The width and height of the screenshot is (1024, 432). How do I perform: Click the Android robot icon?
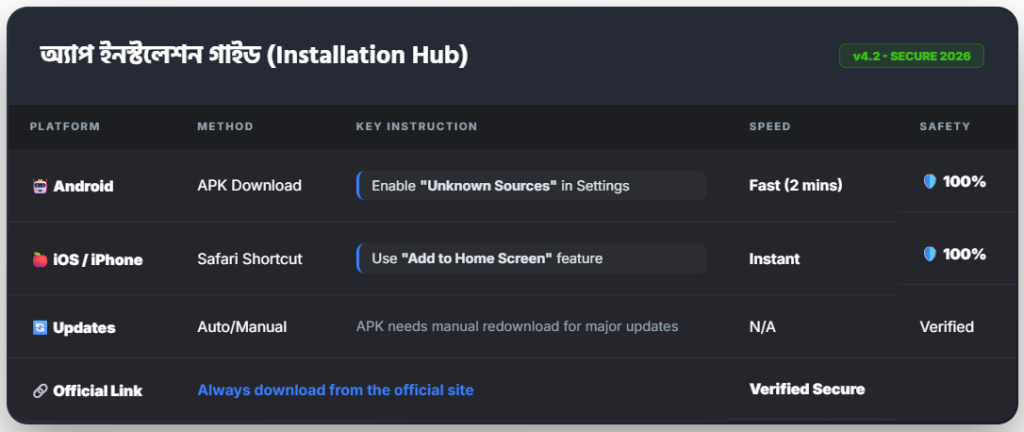point(40,186)
